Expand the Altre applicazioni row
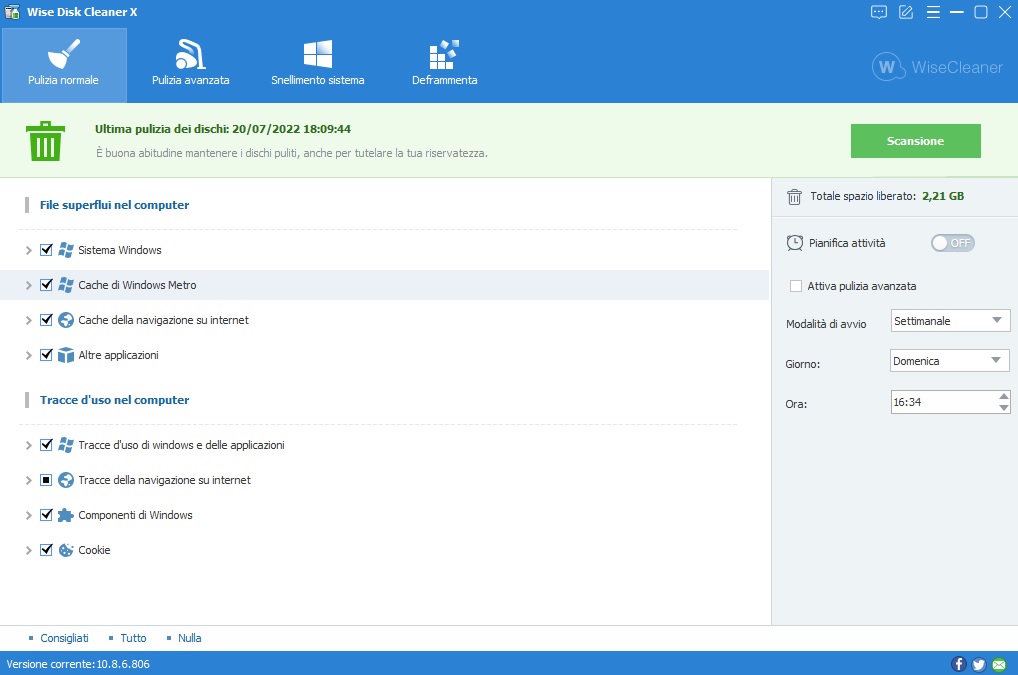The image size is (1018, 675). point(29,356)
